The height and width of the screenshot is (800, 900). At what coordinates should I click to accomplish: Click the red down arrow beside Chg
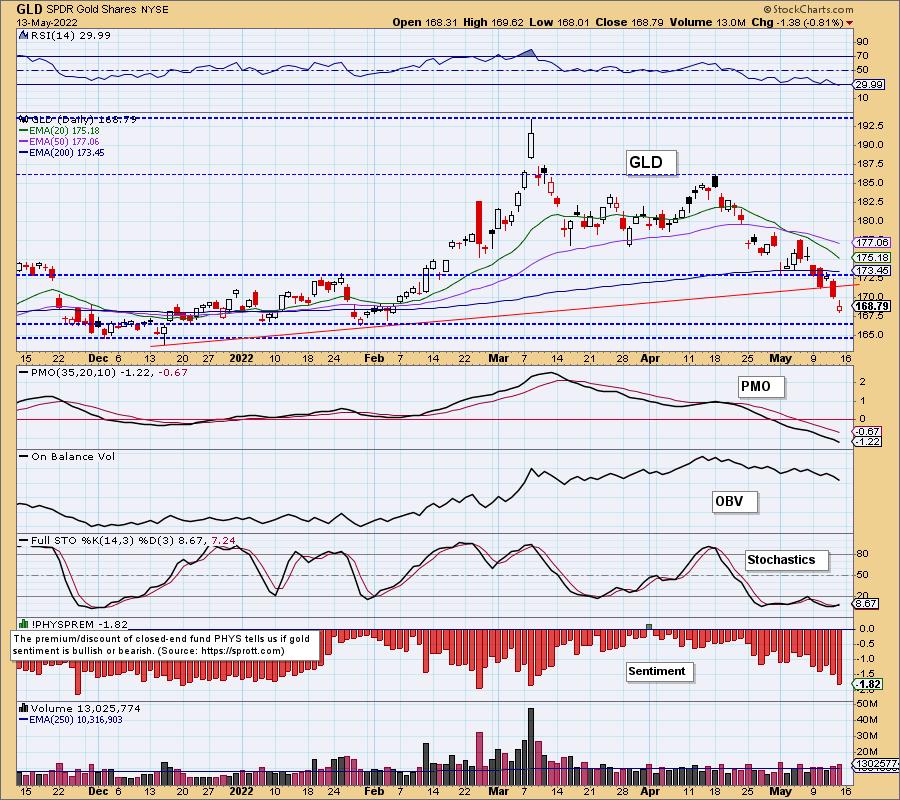tap(850, 23)
